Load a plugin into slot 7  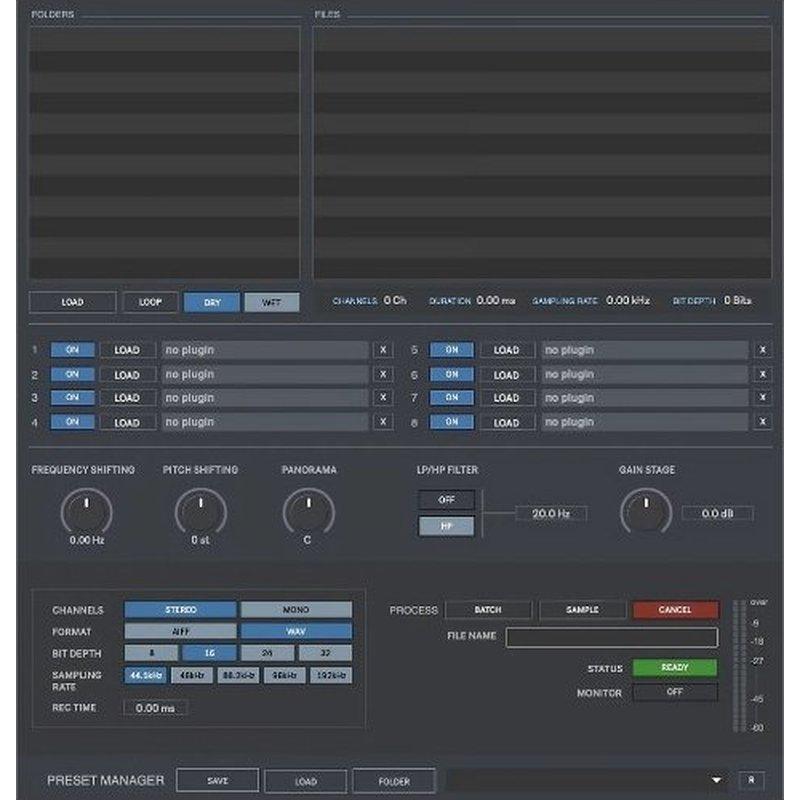pyautogui.click(x=507, y=398)
